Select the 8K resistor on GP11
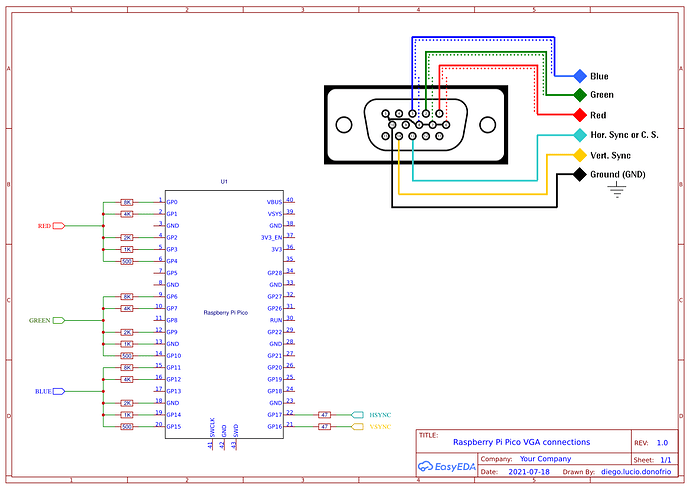The width and height of the screenshot is (690, 488). click(127, 367)
